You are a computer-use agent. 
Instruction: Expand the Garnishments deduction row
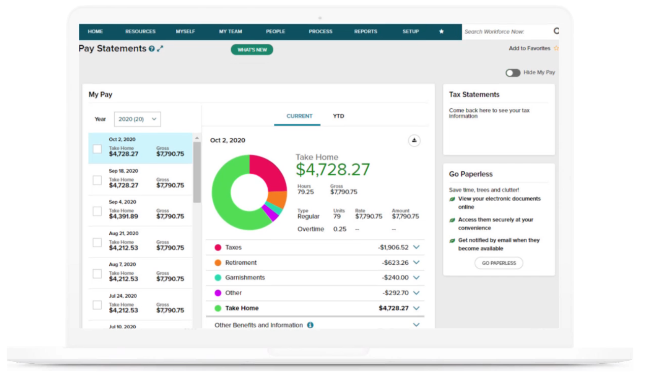(416, 278)
